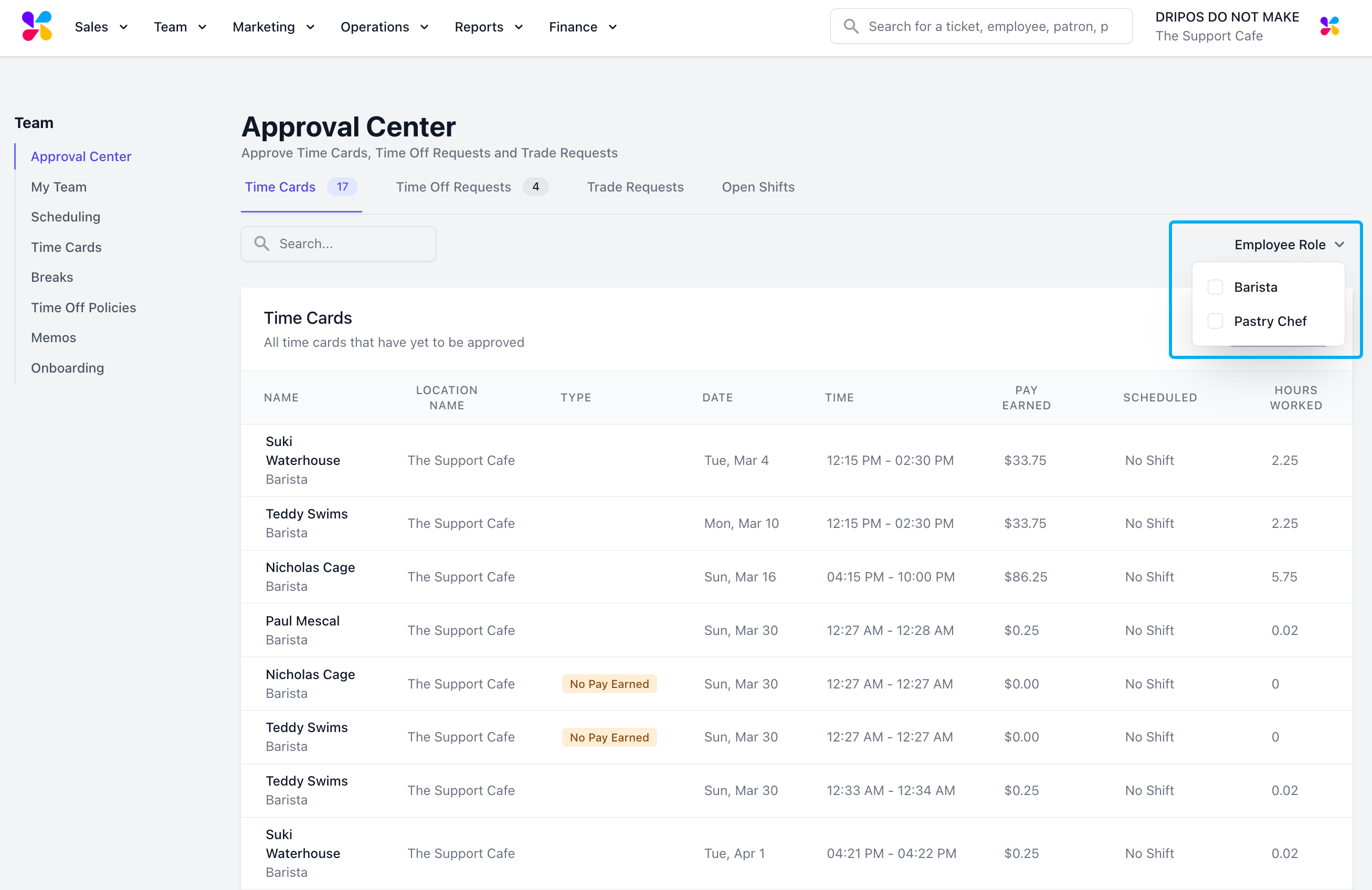
Task: Click the 17 badge on the Time Cards tab
Action: click(342, 187)
